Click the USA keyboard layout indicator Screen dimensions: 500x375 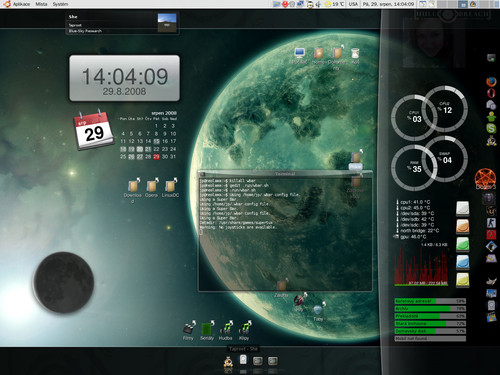(353, 4)
